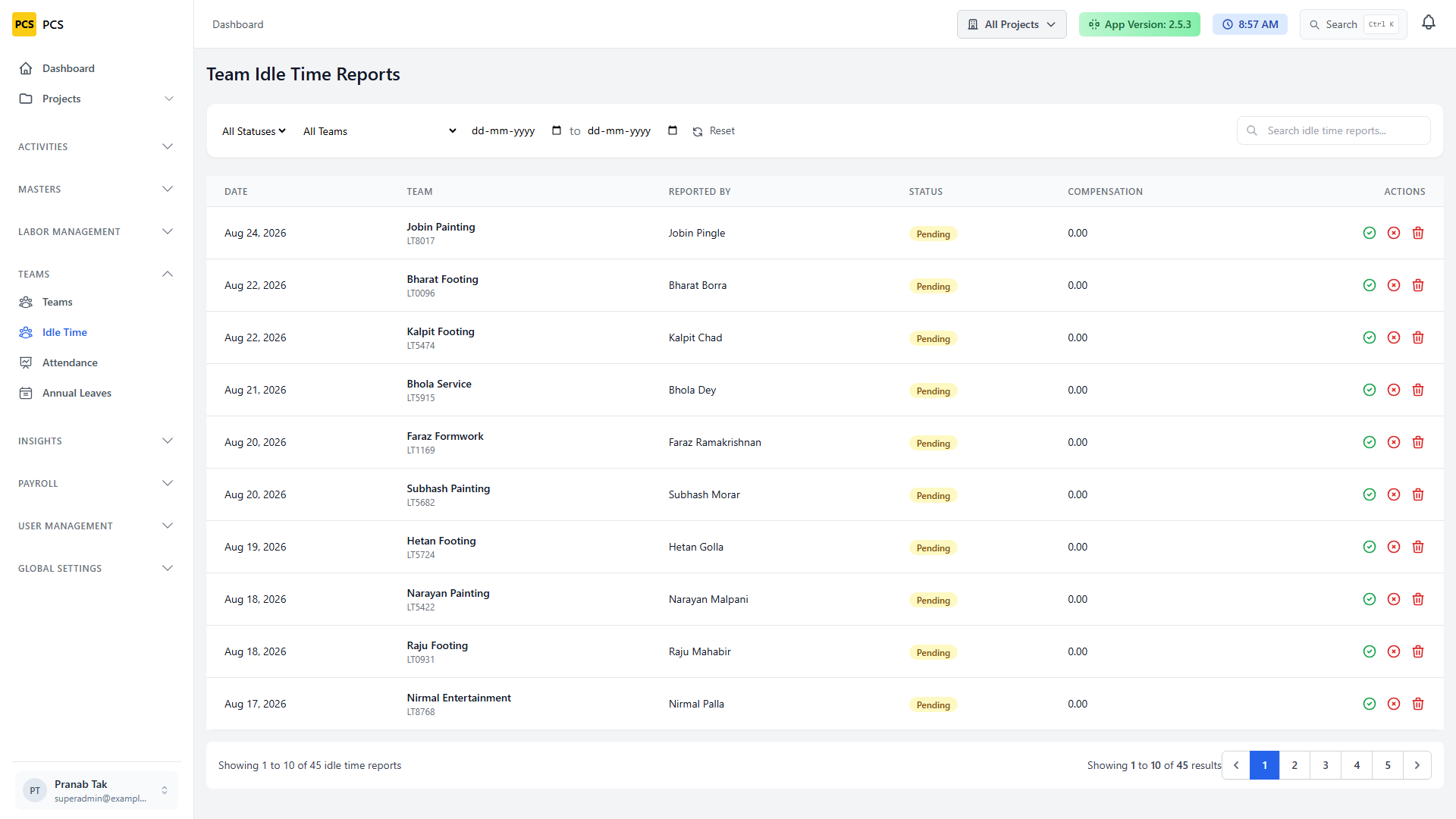Image resolution: width=1456 pixels, height=819 pixels.
Task: Open the Teams sidebar page
Action: coord(96,302)
